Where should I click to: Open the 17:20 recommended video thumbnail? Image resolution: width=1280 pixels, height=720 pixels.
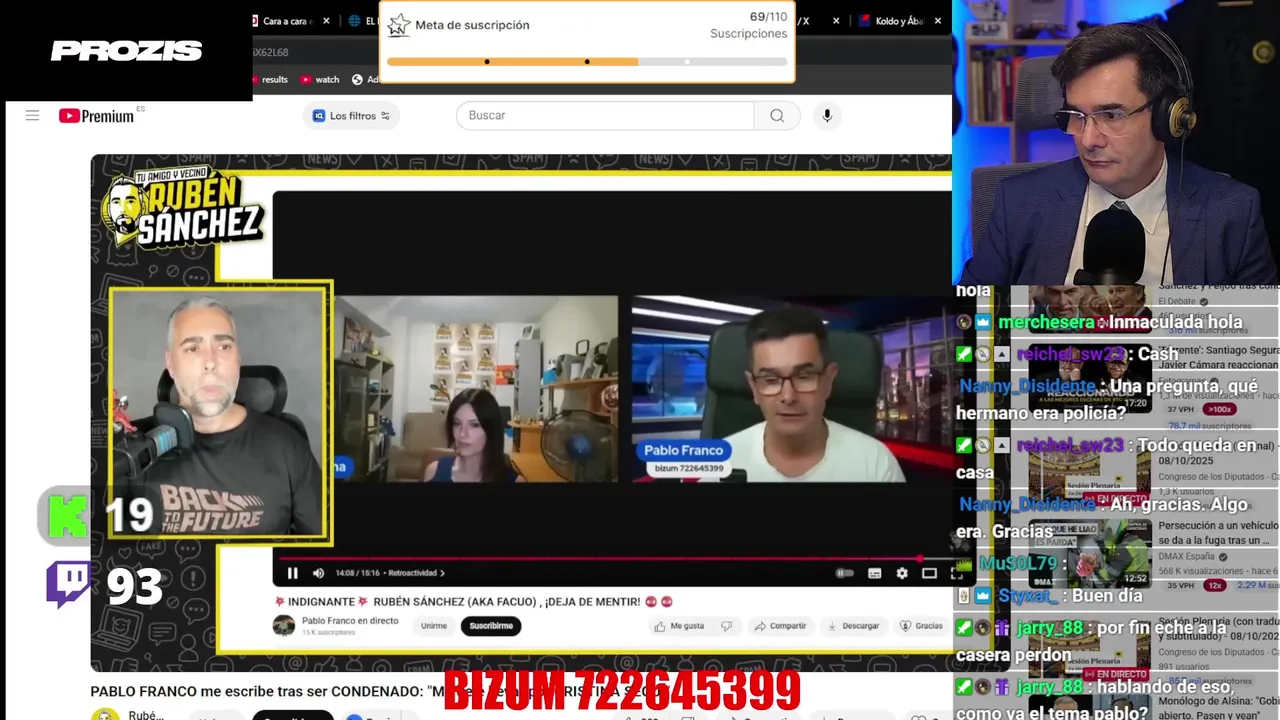1090,376
